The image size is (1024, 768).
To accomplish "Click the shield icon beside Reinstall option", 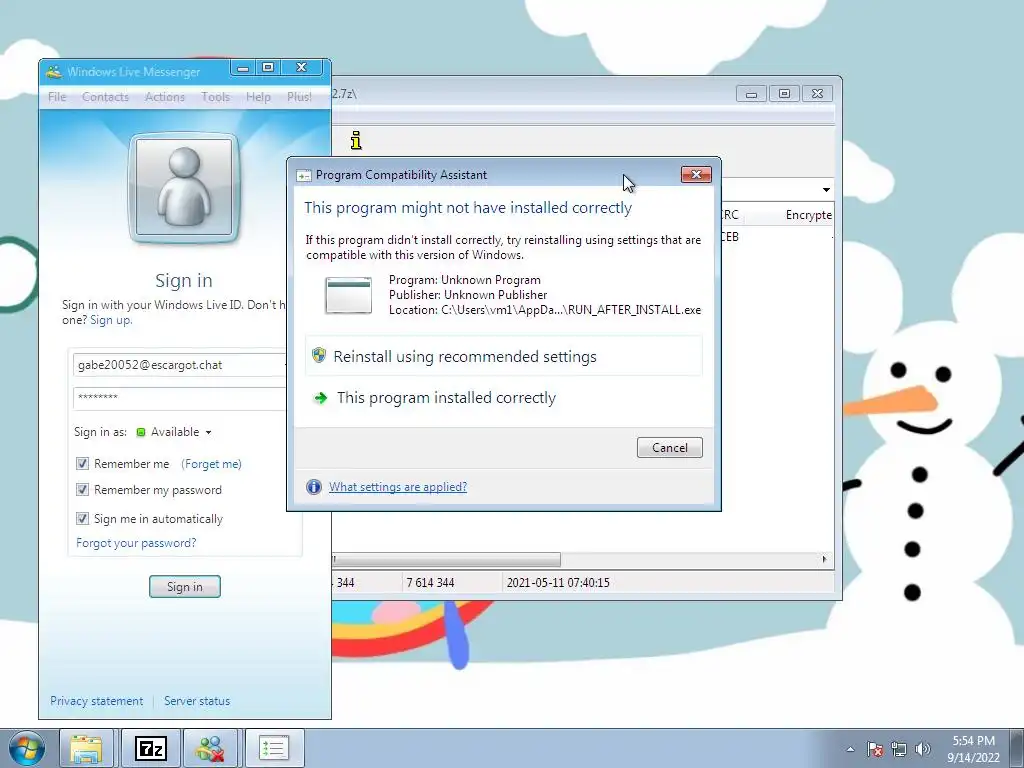I will [x=319, y=355].
